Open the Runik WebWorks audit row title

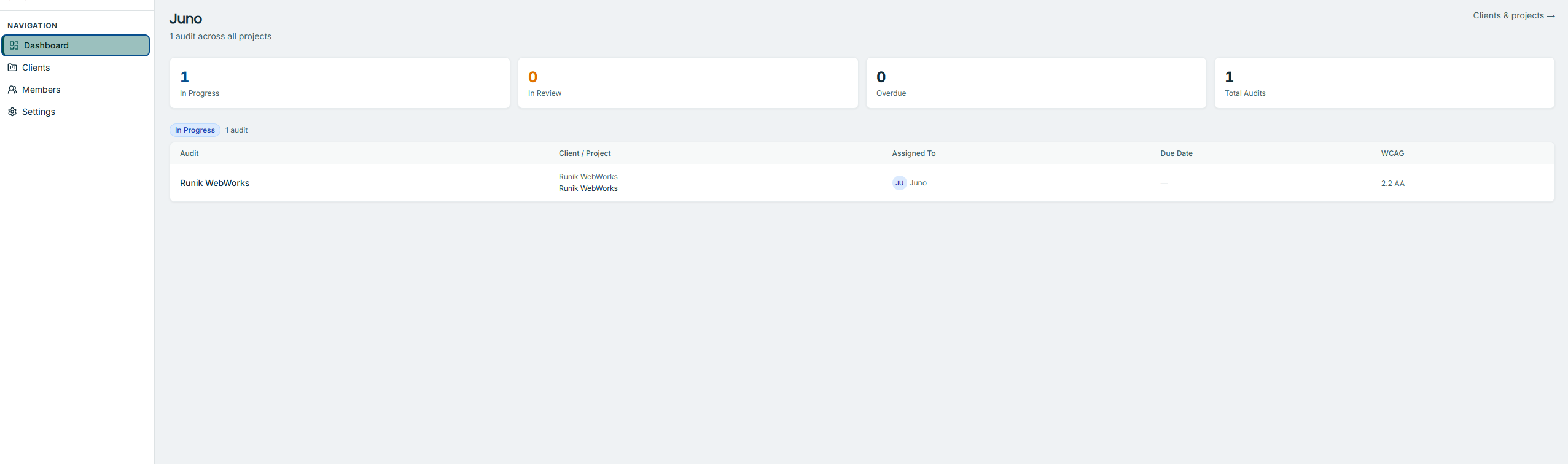214,183
